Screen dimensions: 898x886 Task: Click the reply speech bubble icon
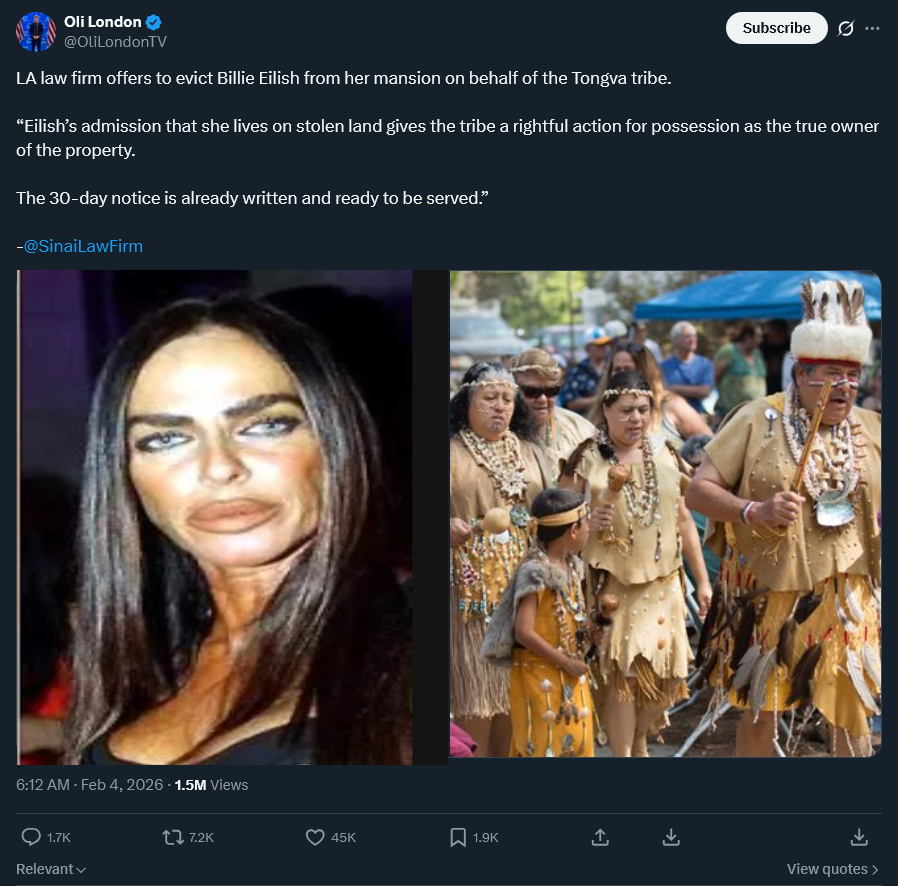point(31,837)
